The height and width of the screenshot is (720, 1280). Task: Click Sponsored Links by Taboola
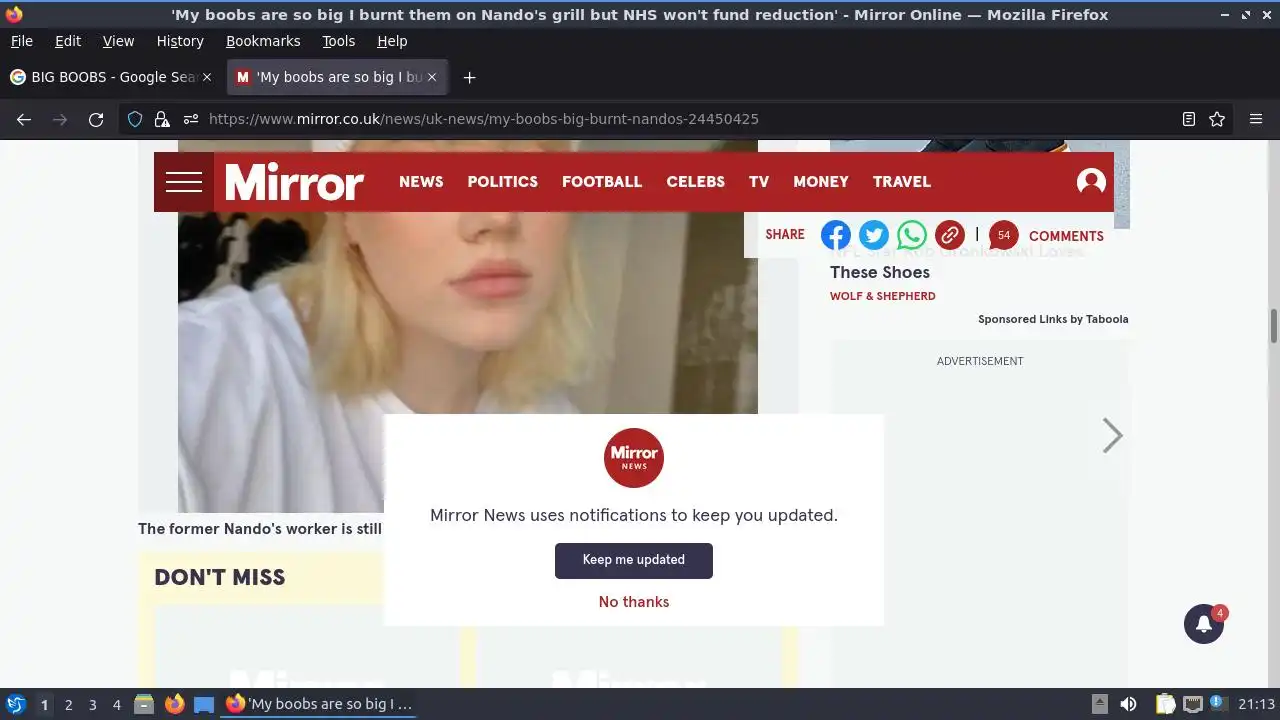(x=1053, y=319)
